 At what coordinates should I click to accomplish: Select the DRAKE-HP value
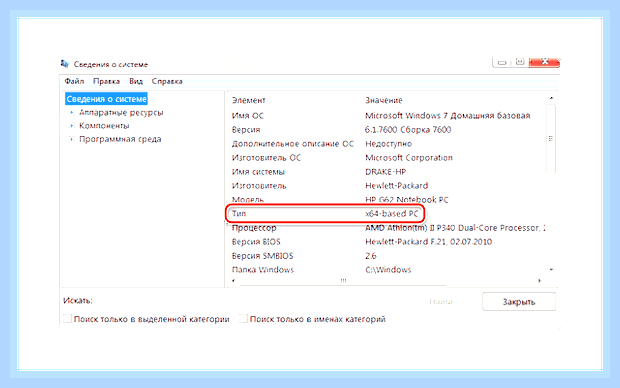[386, 172]
